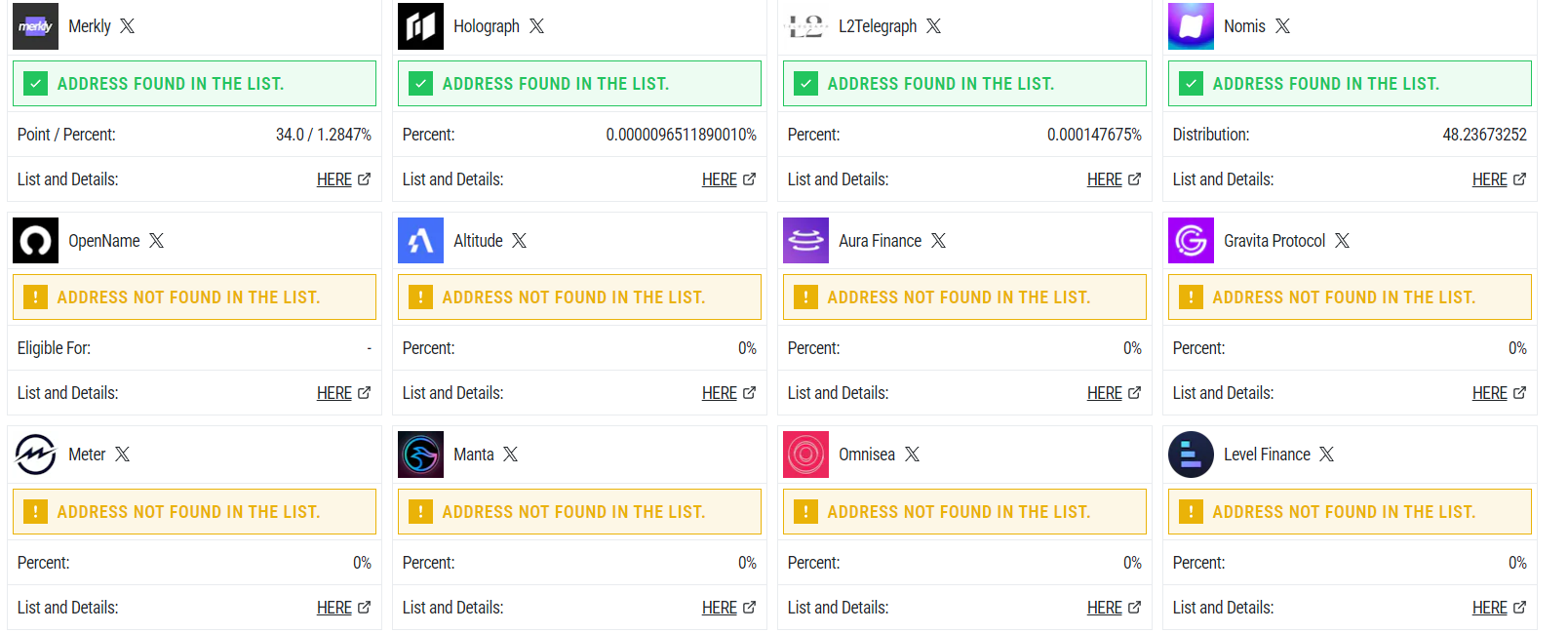The height and width of the screenshot is (633, 1568).
Task: Open the HERE link in Gravita Protocol card
Action: [1499, 393]
